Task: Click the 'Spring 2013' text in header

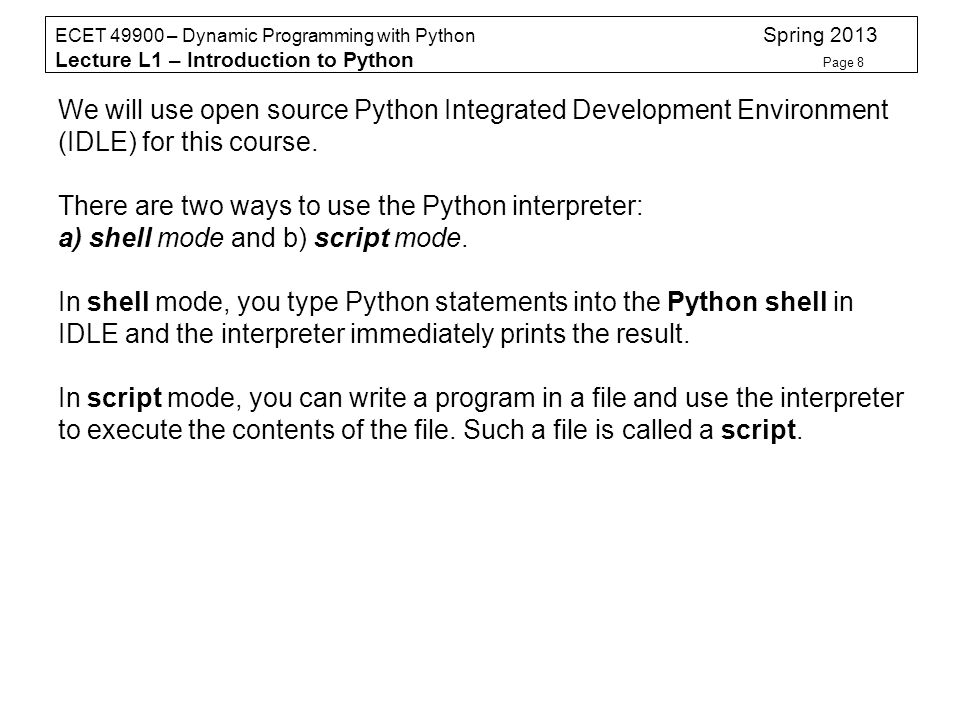Action: coord(820,35)
